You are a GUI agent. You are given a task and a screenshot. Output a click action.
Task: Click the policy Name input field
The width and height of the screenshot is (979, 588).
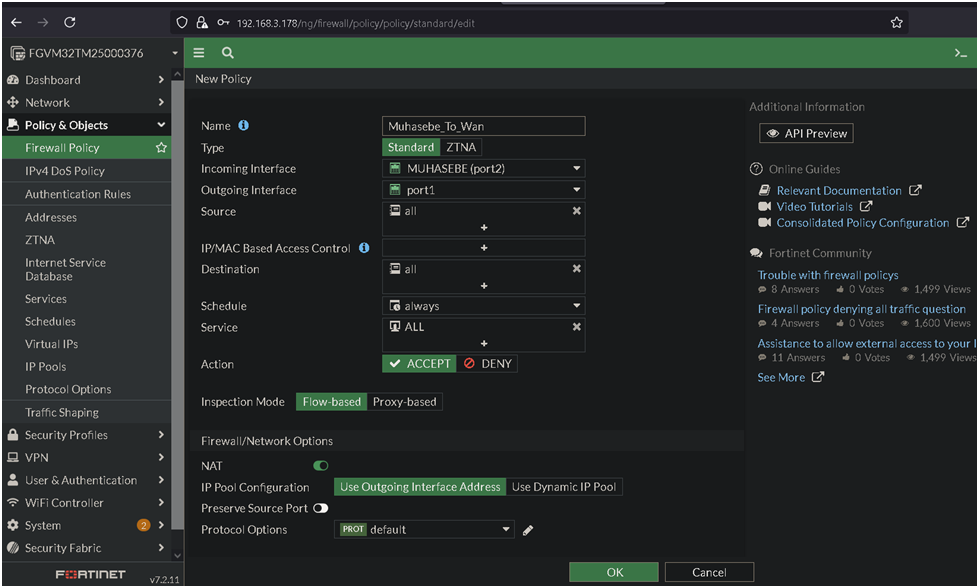[x=484, y=126]
